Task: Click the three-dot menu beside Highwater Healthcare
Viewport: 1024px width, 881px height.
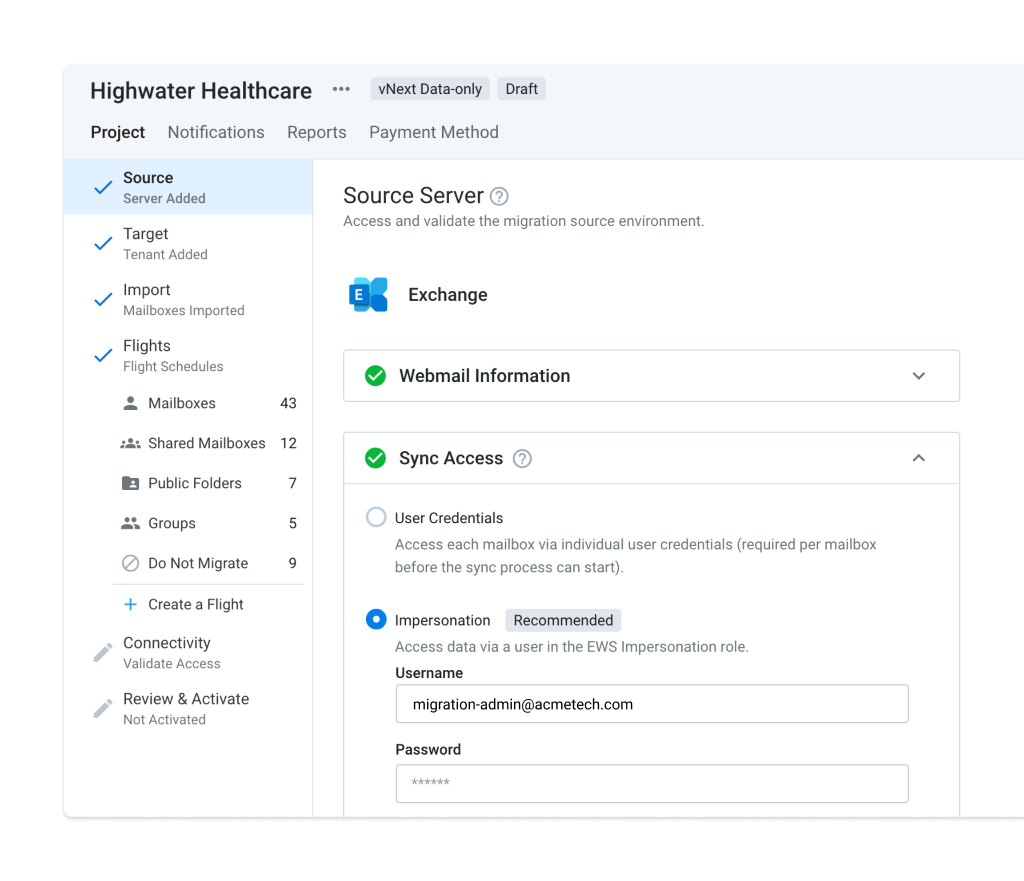Action: [340, 89]
